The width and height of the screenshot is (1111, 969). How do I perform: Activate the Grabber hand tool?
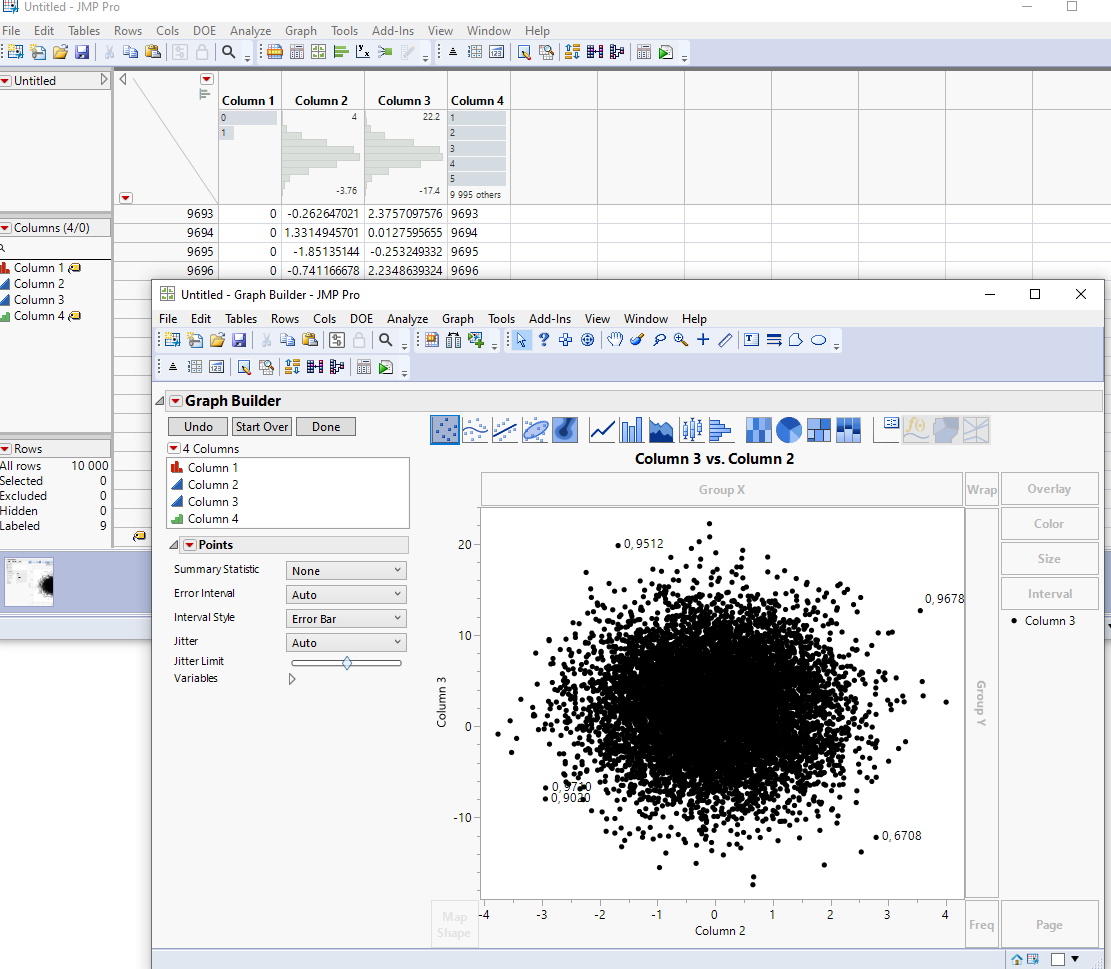(615, 340)
